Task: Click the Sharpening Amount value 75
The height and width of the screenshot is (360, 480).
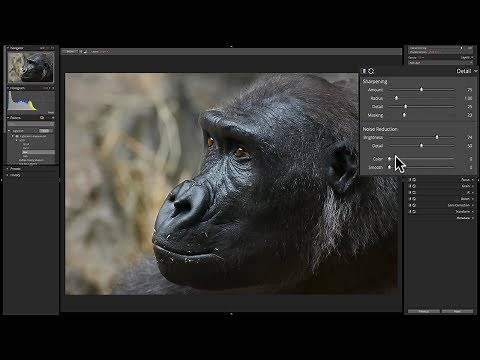Action: (469, 90)
